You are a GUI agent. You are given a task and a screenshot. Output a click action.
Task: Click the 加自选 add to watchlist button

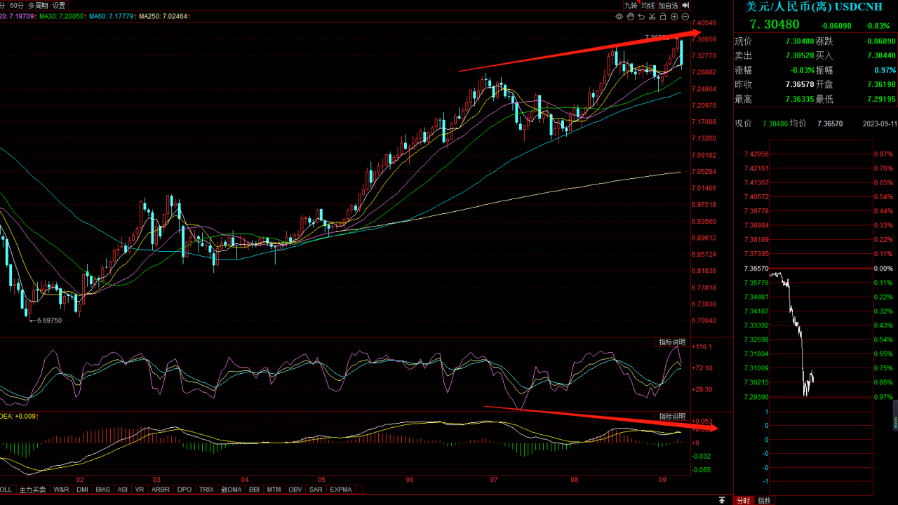668,5
